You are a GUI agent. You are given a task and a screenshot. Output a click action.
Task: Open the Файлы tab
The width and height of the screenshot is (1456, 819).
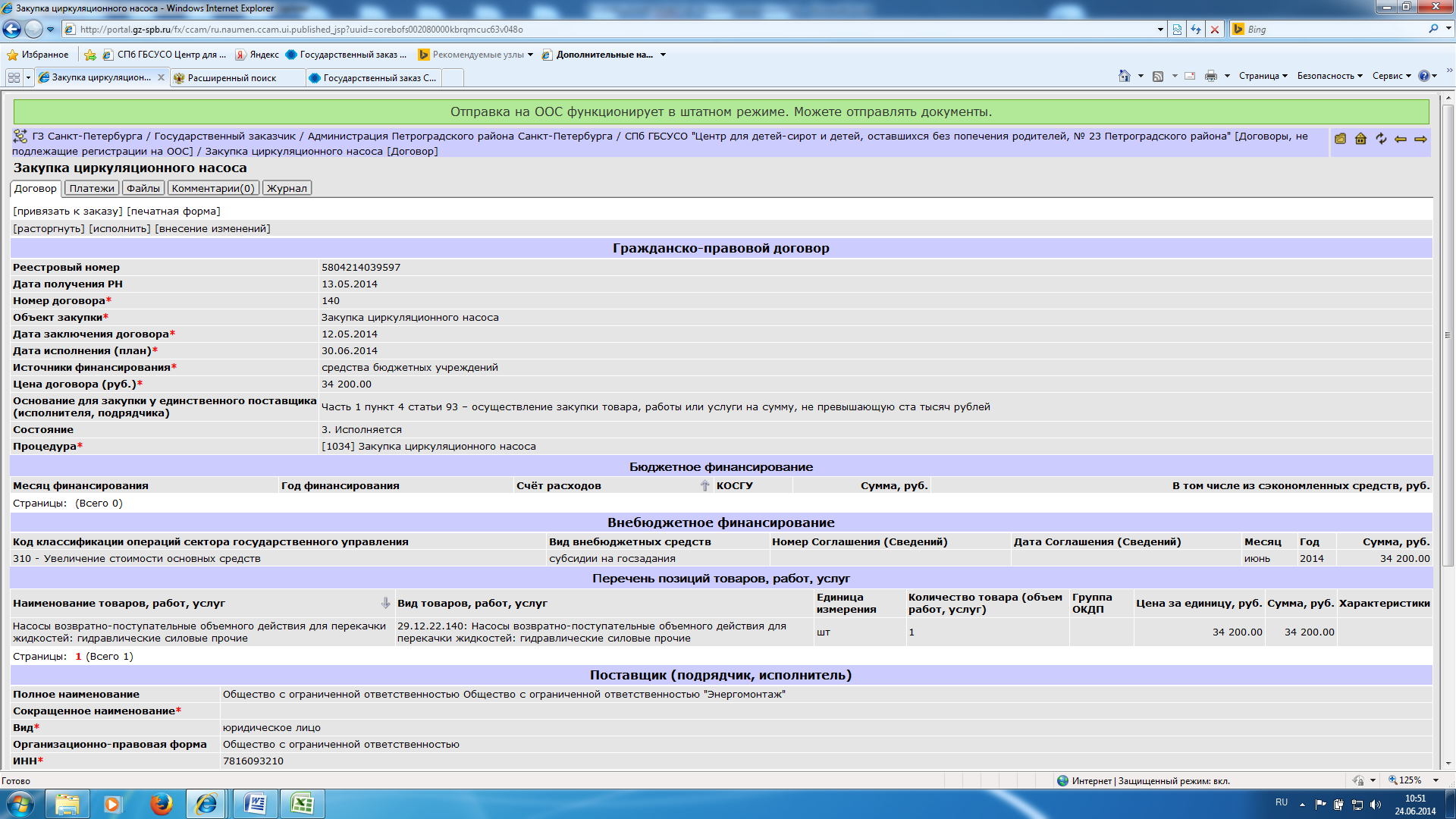coord(143,189)
